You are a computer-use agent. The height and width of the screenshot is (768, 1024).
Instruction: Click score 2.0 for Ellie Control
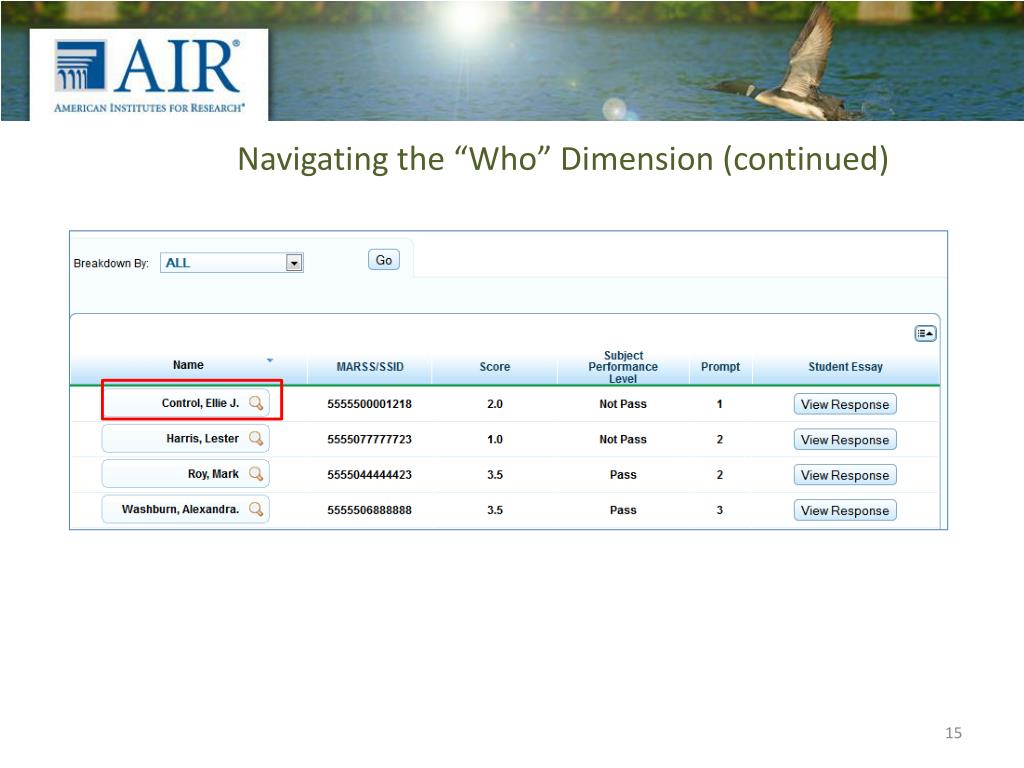click(494, 404)
